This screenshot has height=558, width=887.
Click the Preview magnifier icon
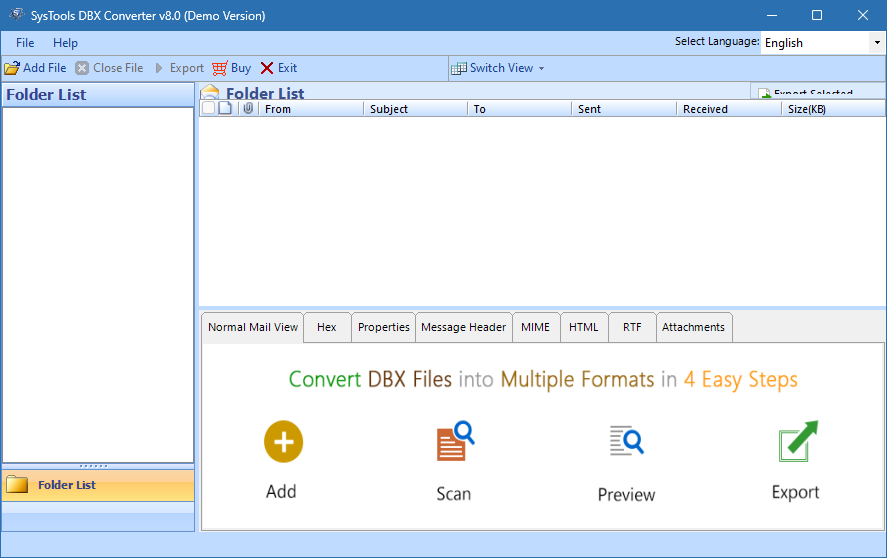coord(626,441)
